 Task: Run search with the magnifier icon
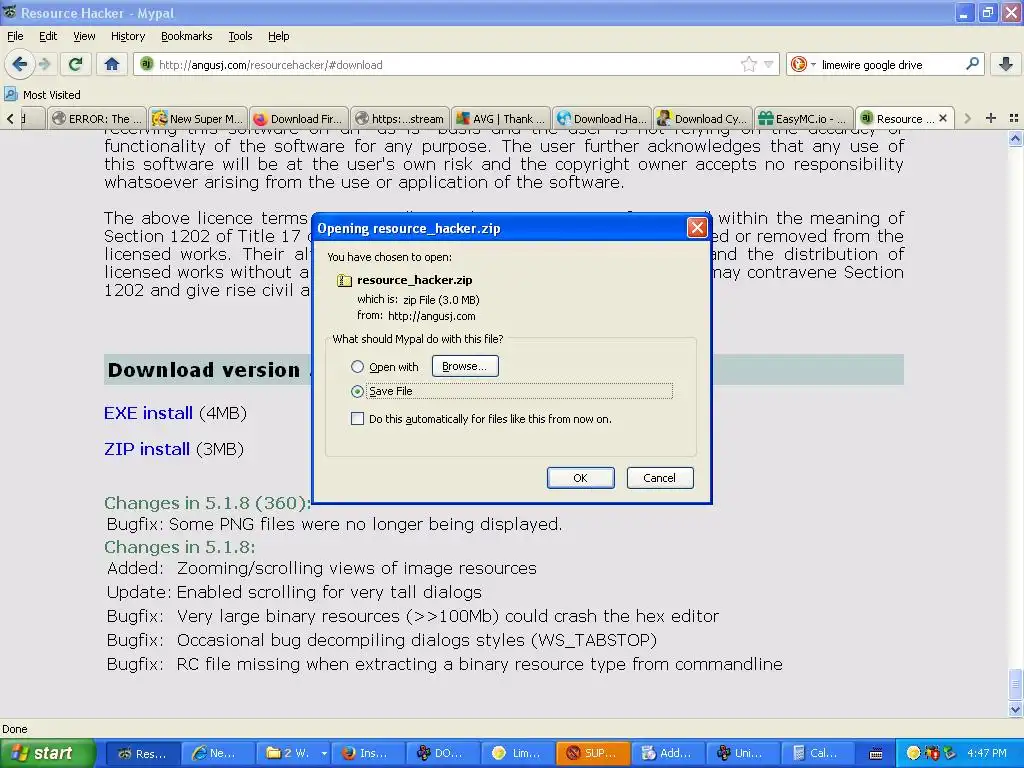pos(972,64)
